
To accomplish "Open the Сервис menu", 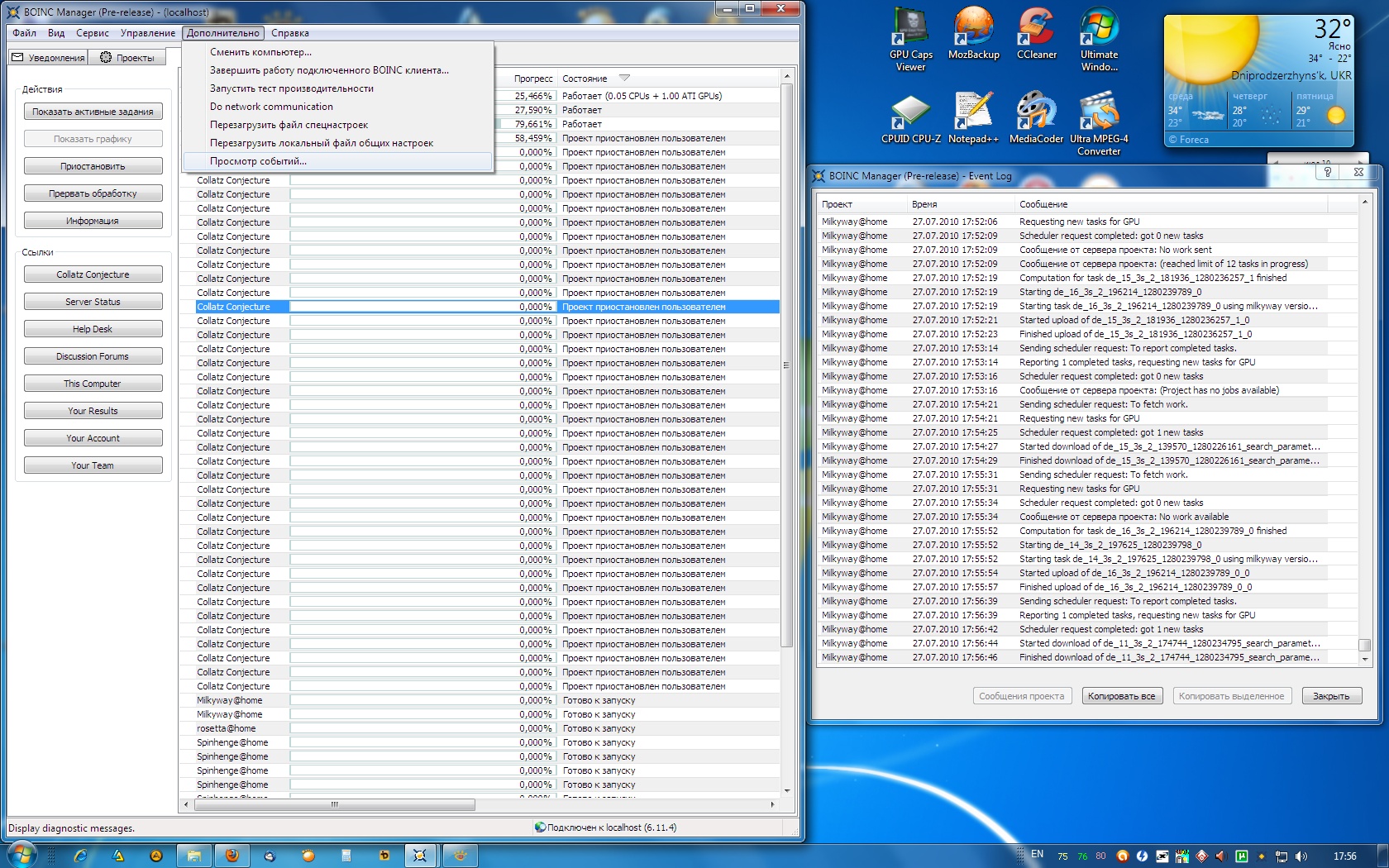I will tap(93, 33).
